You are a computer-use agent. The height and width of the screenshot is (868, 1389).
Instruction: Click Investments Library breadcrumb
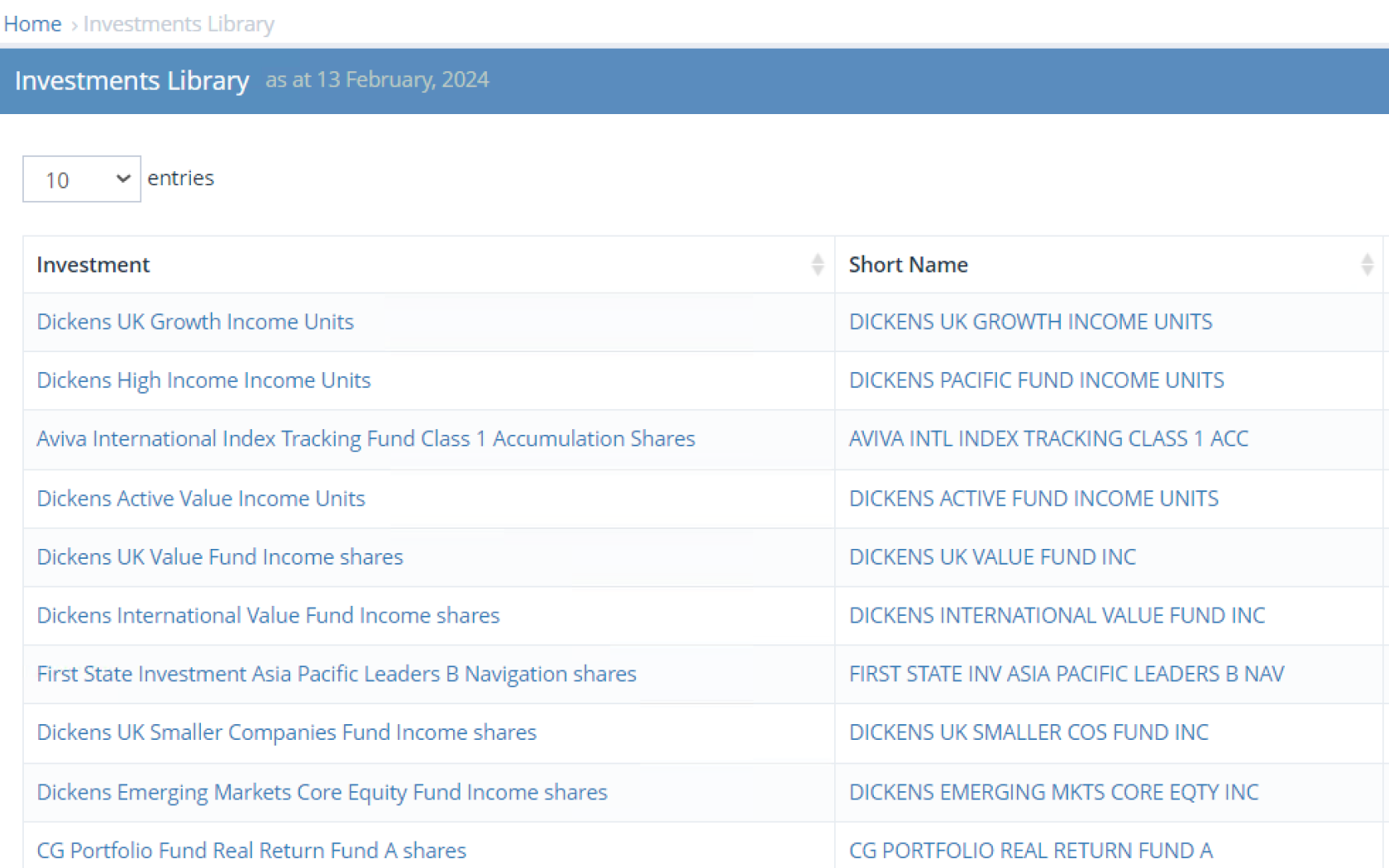(x=179, y=24)
